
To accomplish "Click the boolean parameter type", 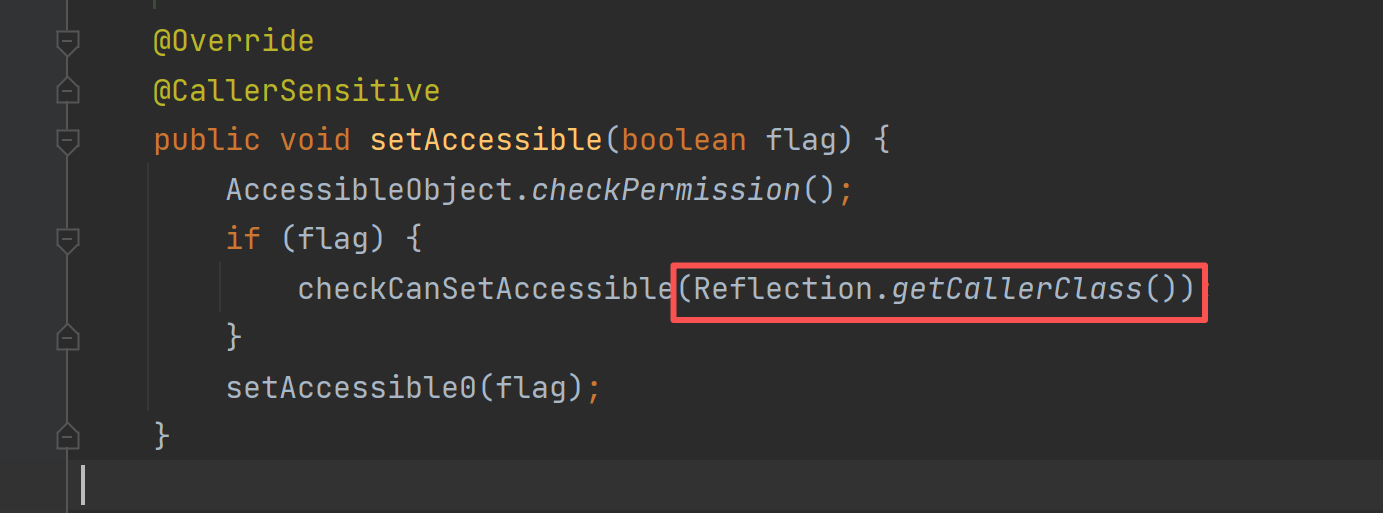I will coord(684,140).
